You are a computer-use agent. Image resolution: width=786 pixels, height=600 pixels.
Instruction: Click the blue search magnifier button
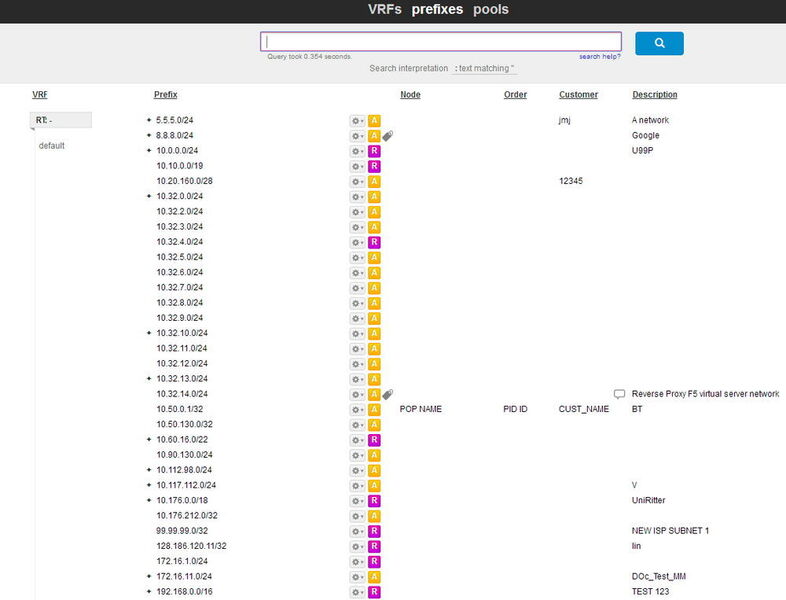click(x=659, y=43)
